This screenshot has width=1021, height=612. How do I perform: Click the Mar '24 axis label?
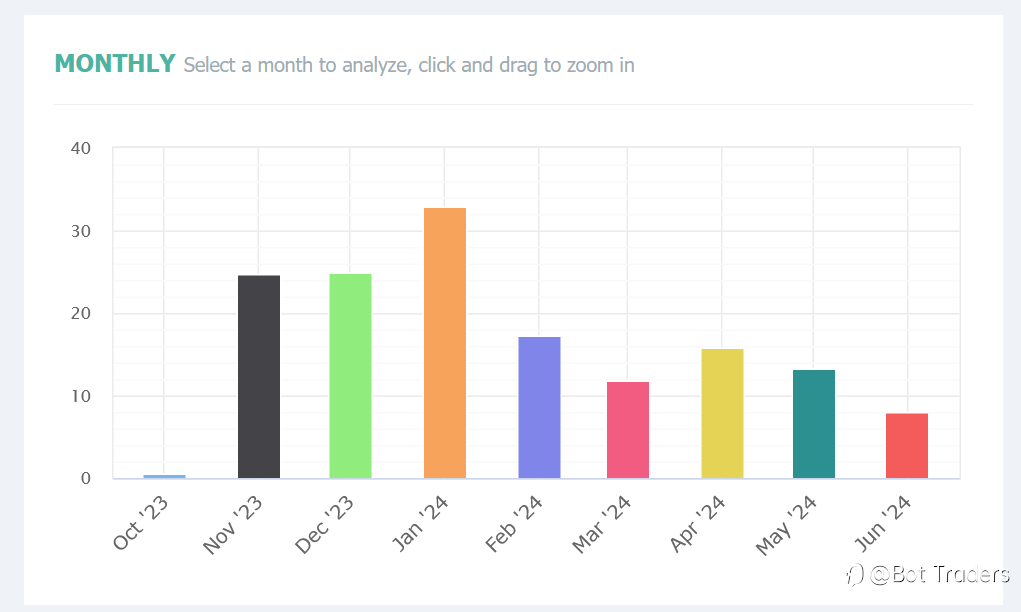pos(601,525)
